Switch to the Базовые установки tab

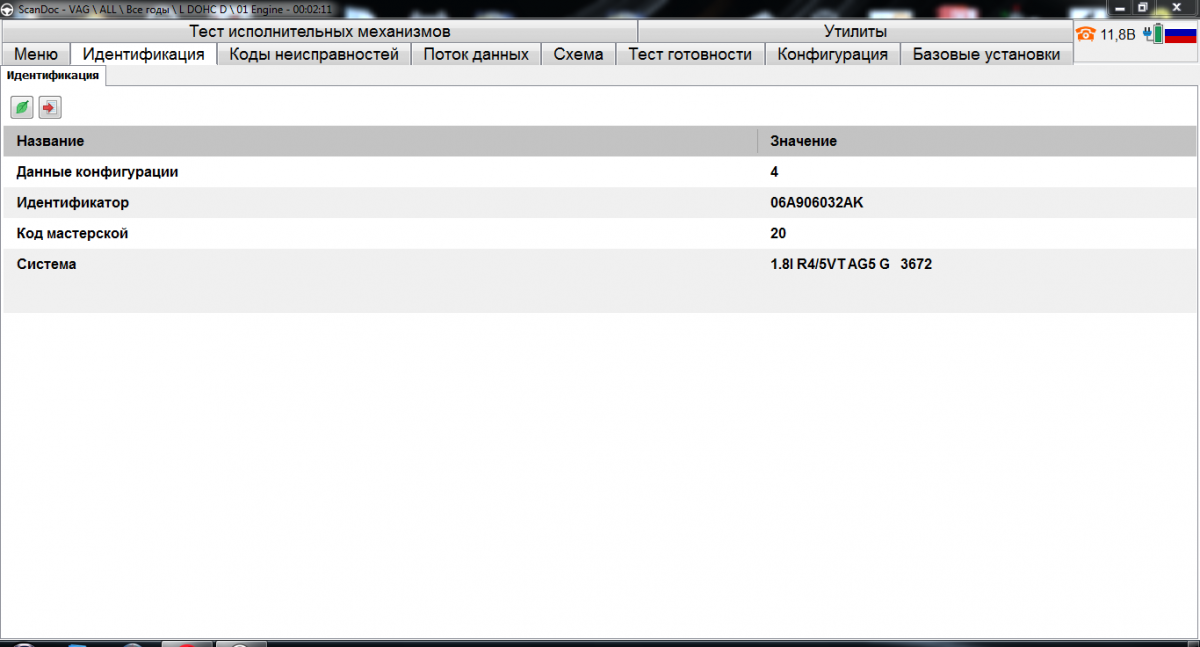987,54
